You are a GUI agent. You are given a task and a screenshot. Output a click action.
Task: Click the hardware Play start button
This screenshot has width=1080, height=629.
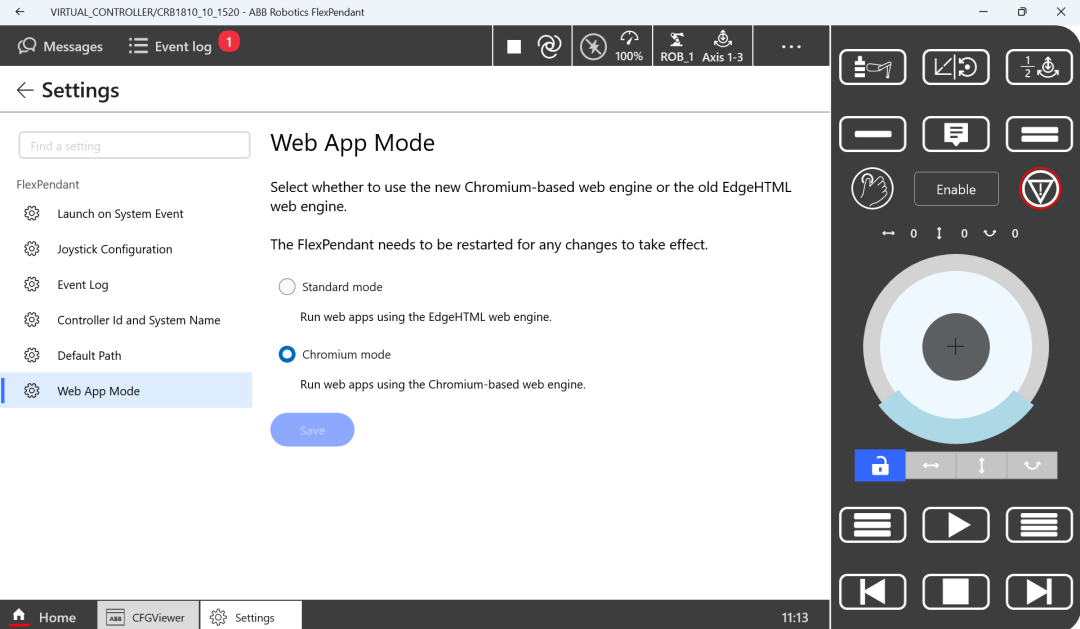(x=955, y=525)
